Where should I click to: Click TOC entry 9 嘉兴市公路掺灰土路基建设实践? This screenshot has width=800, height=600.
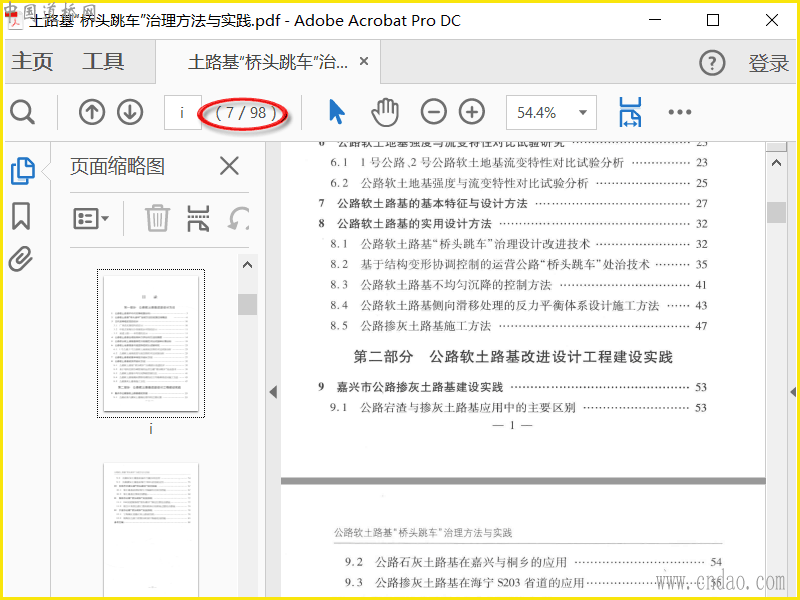pyautogui.click(x=512, y=387)
